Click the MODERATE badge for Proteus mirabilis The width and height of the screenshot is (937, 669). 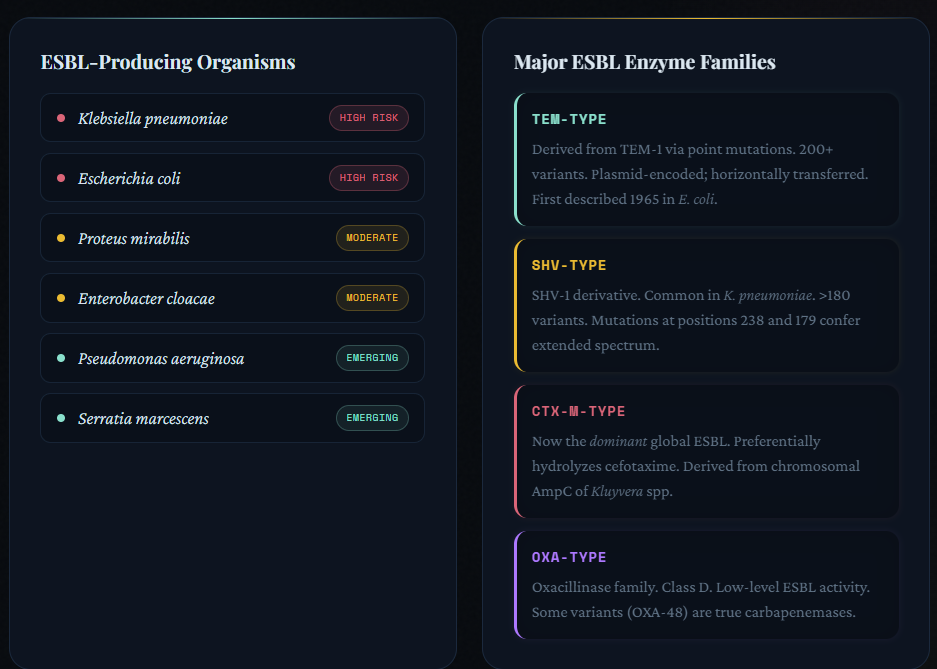372,238
